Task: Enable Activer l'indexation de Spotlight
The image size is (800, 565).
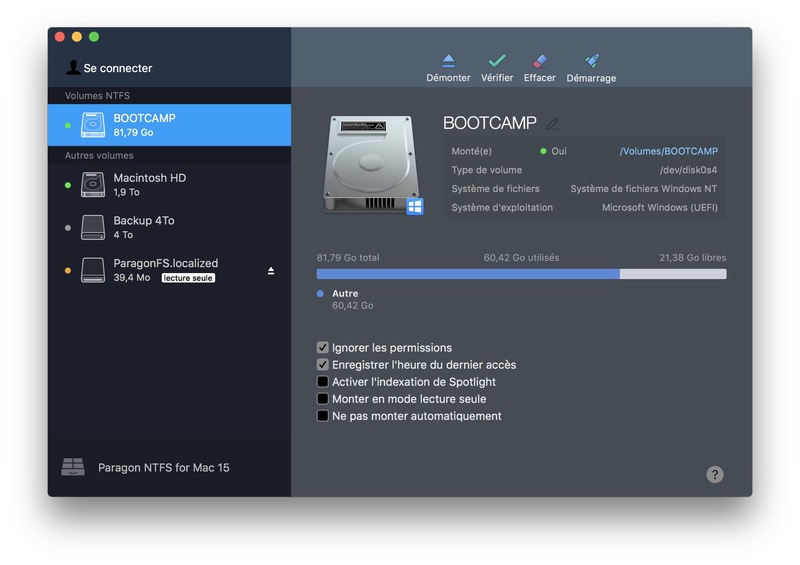Action: [322, 382]
